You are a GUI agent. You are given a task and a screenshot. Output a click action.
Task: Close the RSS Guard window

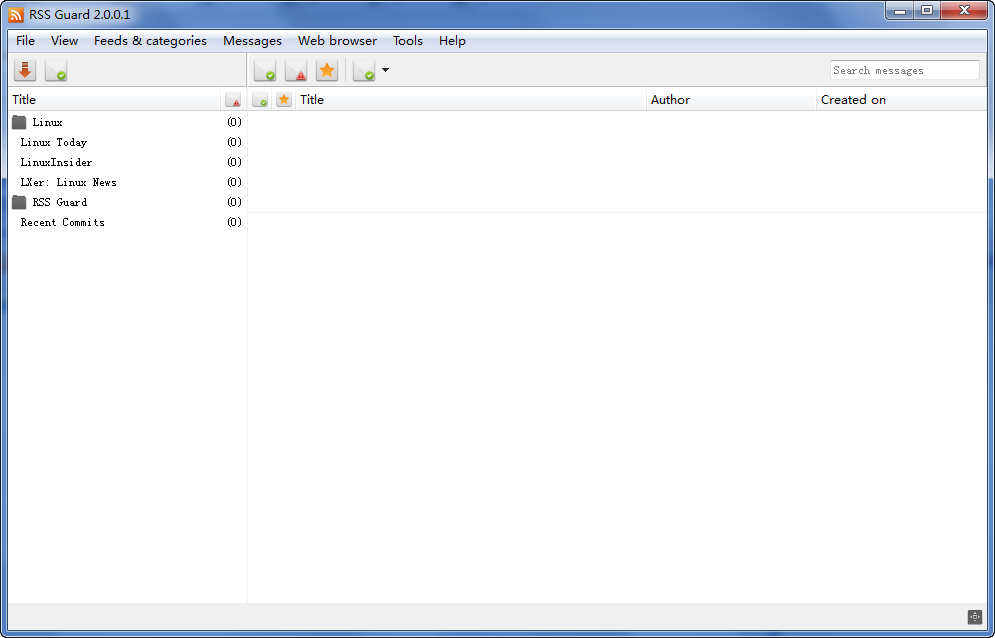click(x=965, y=11)
